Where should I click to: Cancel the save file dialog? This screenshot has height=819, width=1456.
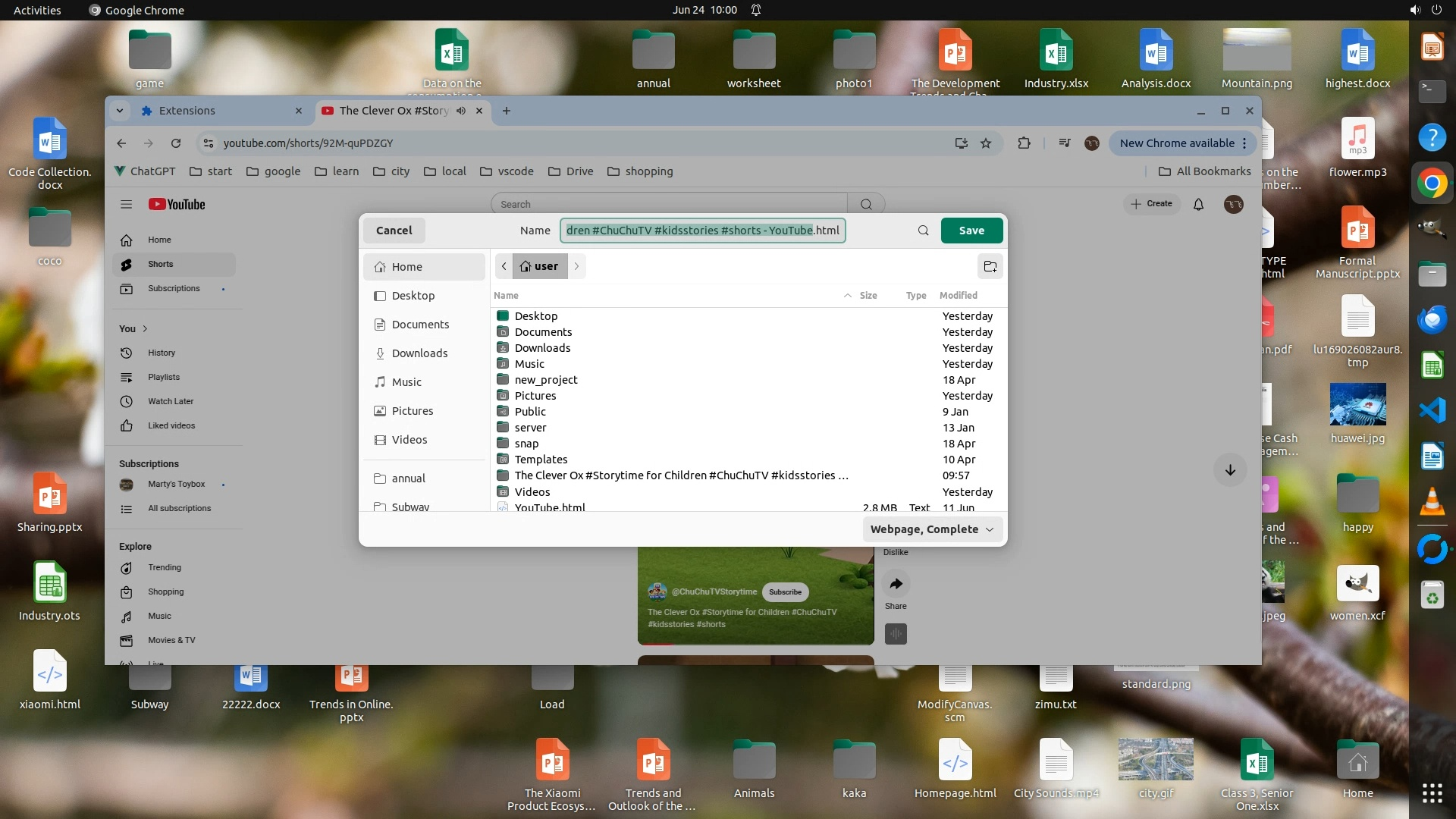(x=394, y=231)
